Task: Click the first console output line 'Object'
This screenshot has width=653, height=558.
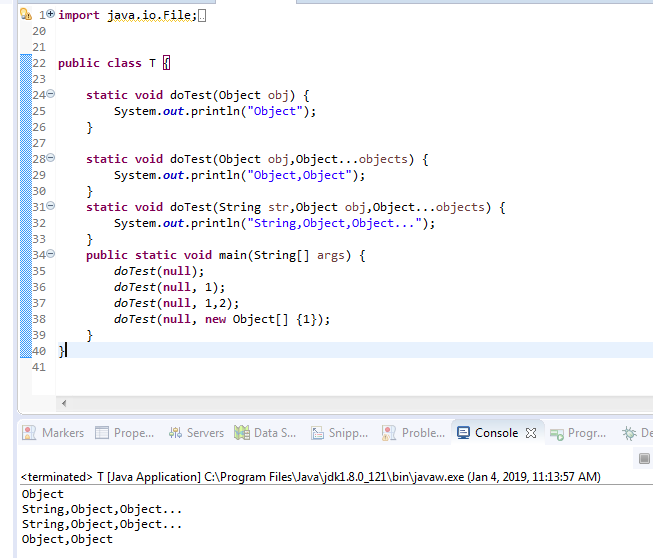Action: coord(42,494)
